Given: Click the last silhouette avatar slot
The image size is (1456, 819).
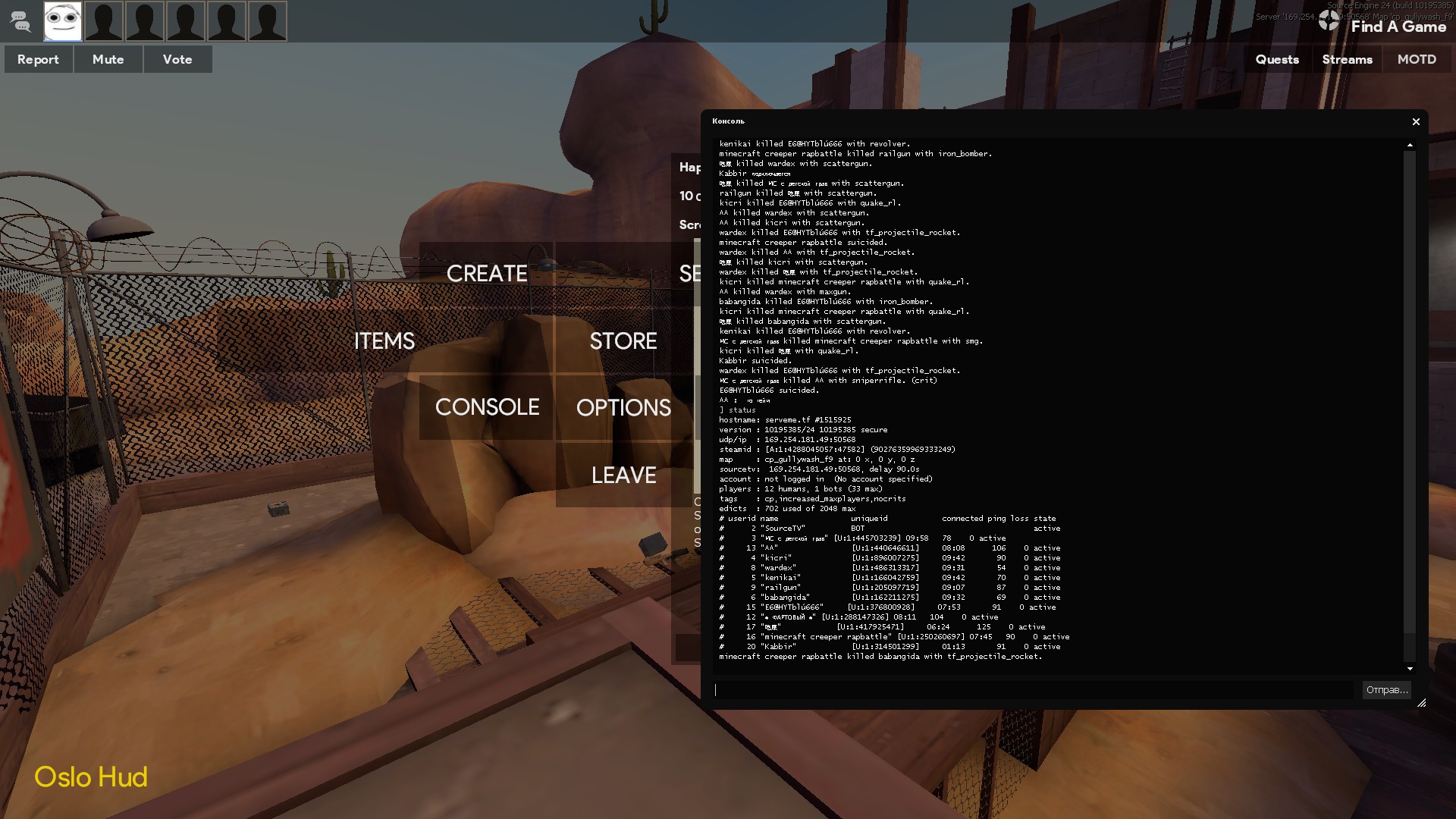Looking at the screenshot, I should point(267,21).
